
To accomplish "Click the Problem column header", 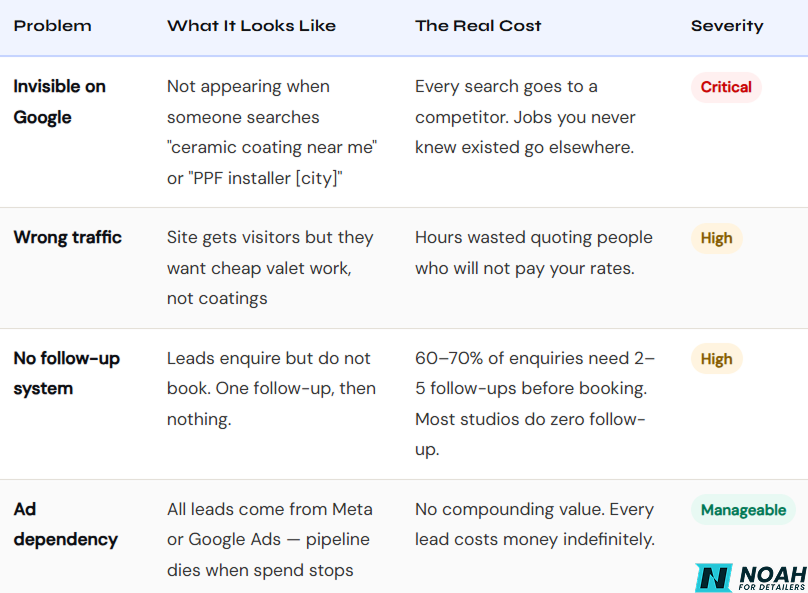I will click(53, 26).
